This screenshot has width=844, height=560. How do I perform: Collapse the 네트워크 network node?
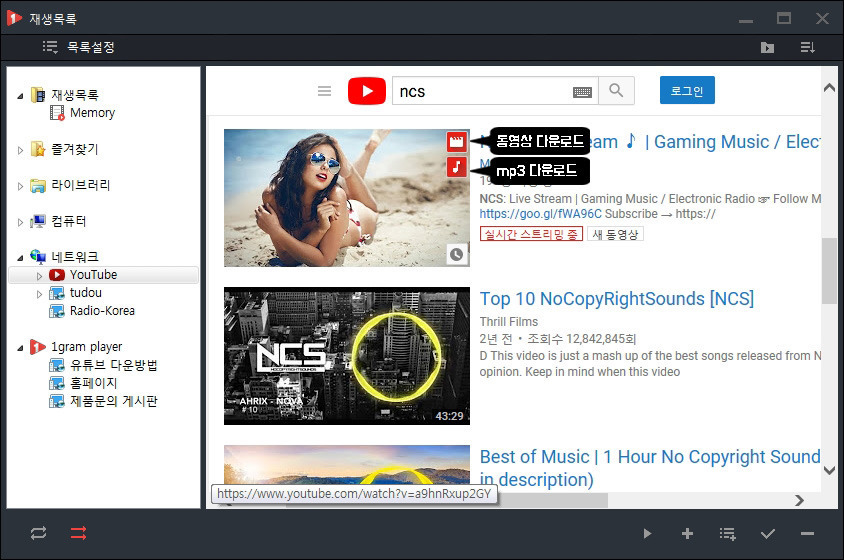click(20, 258)
